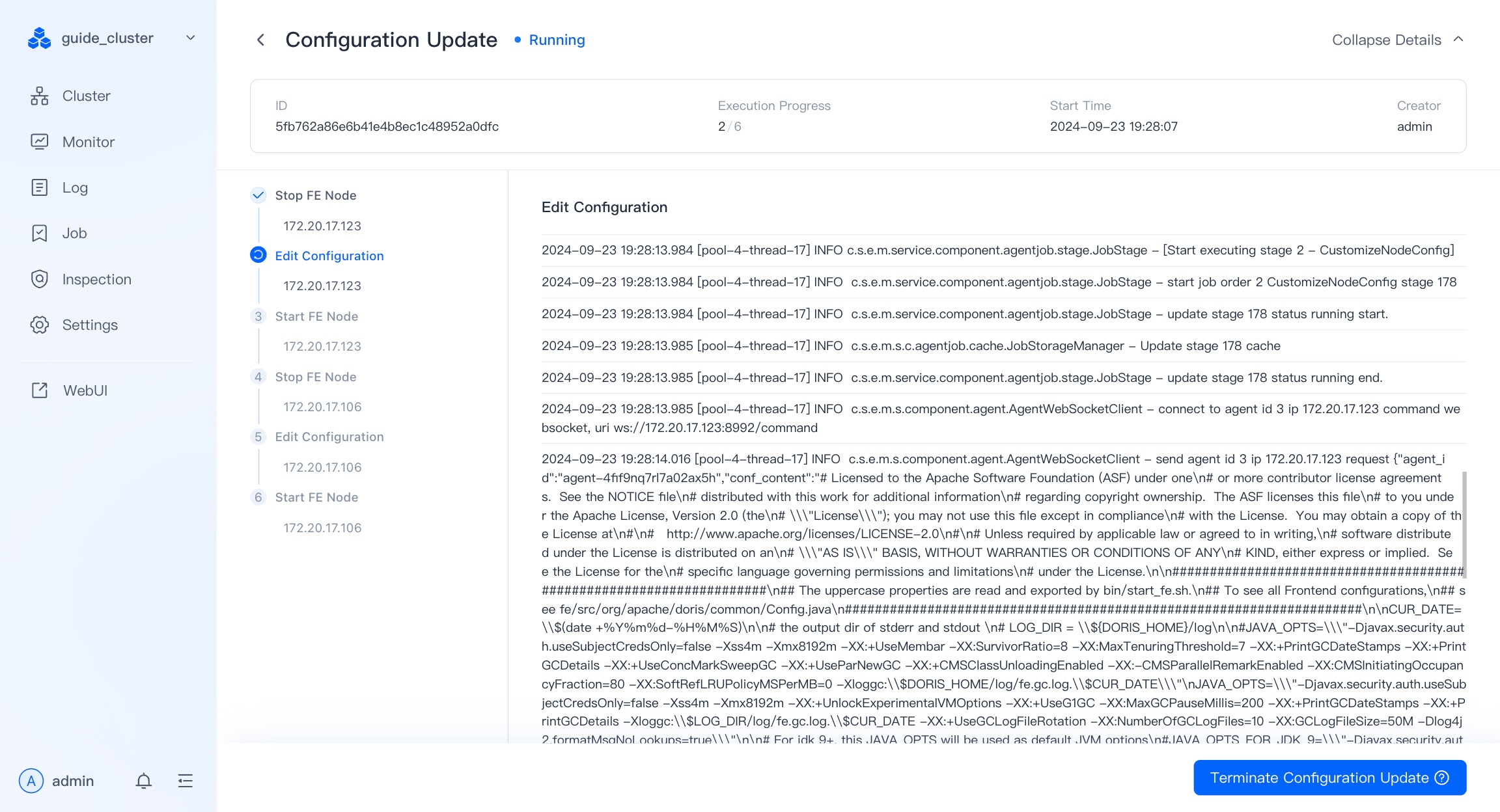The width and height of the screenshot is (1500, 812).
Task: Click the Job sidebar icon
Action: point(40,233)
